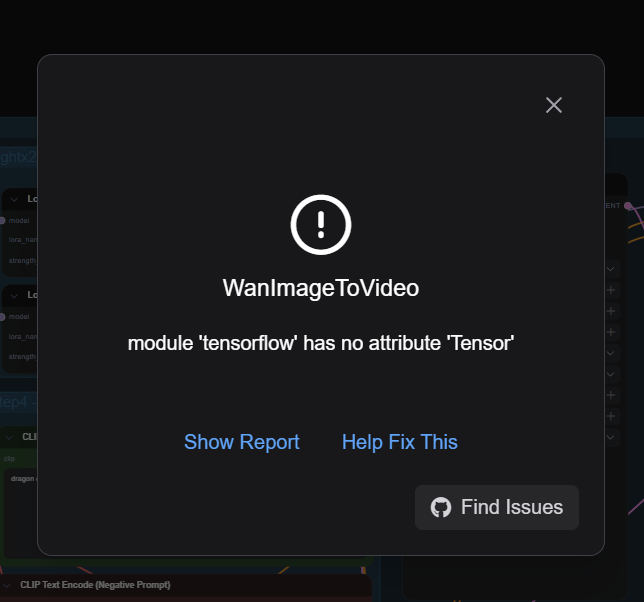The width and height of the screenshot is (644, 602).
Task: Click the lowest plus button in right panel
Action: pos(611,416)
